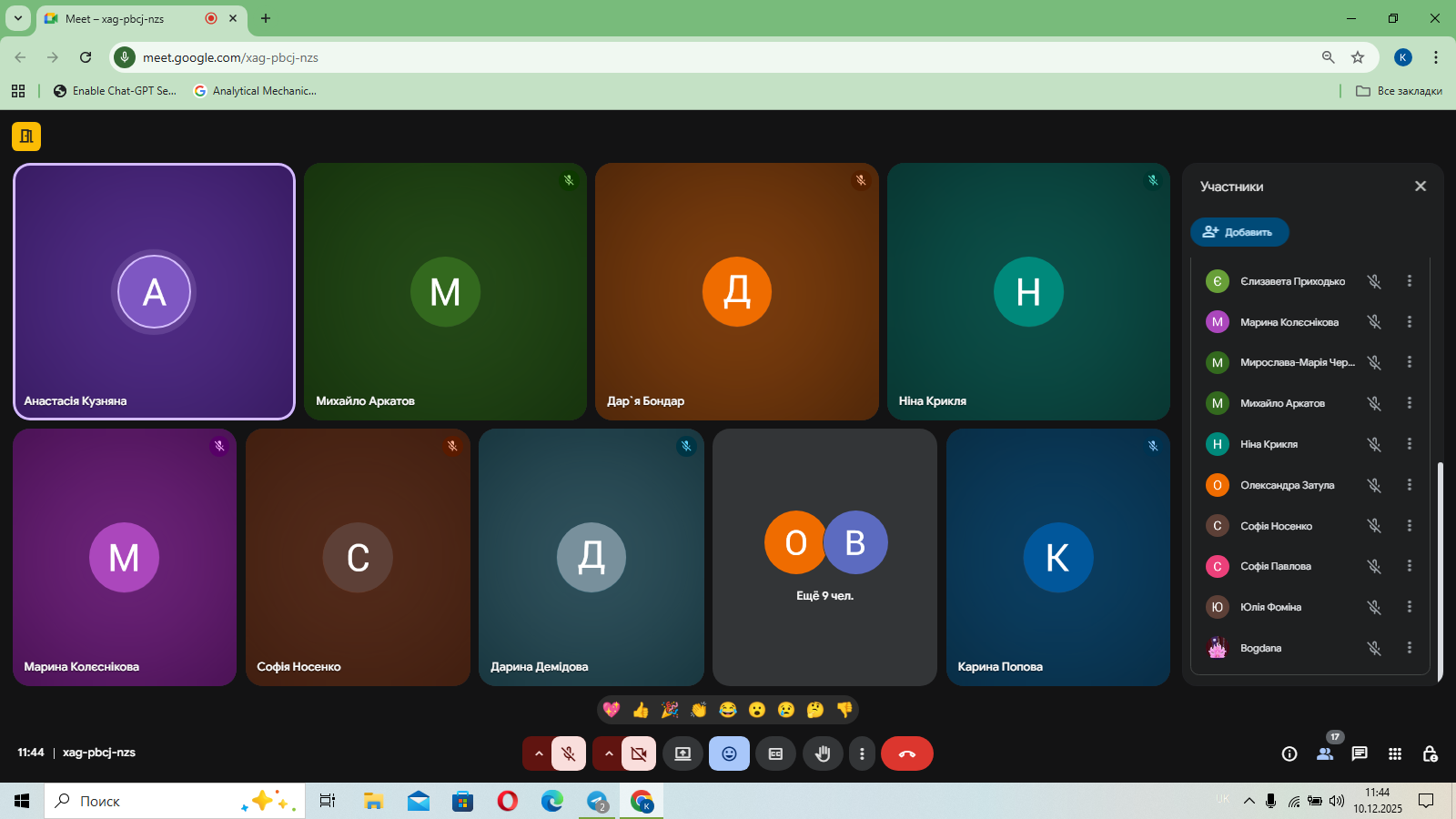Select the Meet browser tab
Viewport: 1456px width, 819px height.
tap(127, 18)
